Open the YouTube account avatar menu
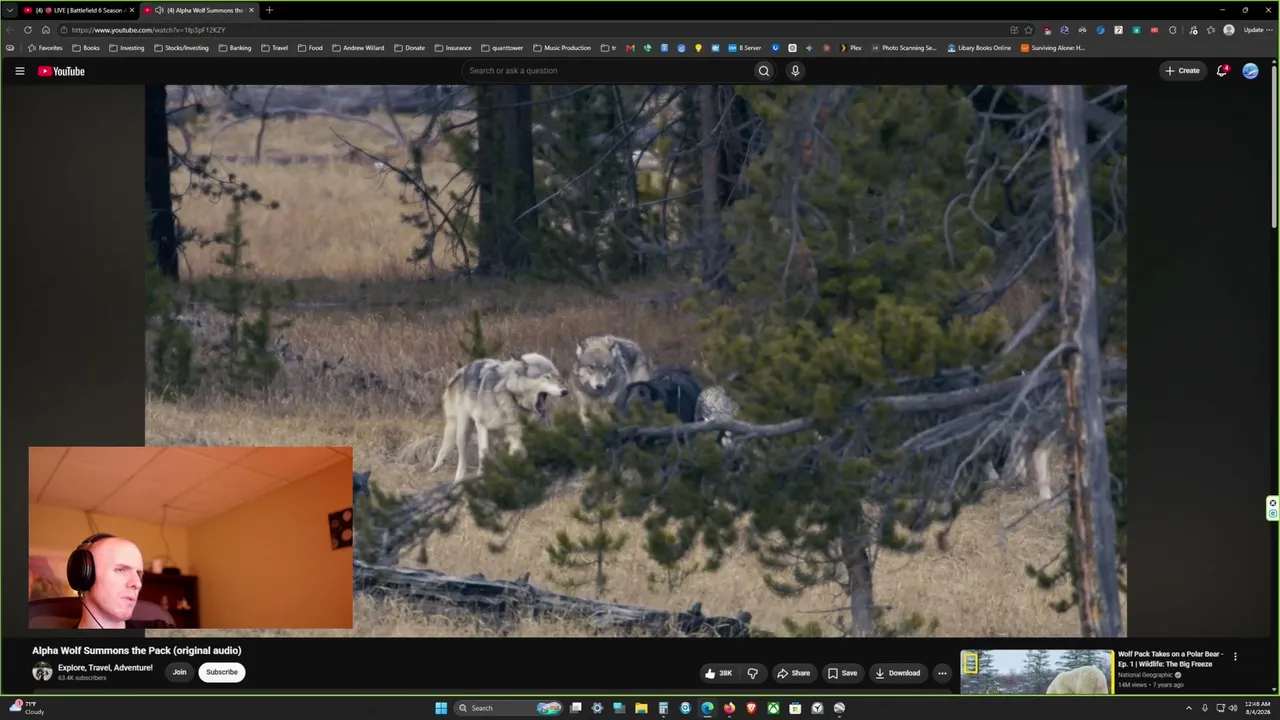The width and height of the screenshot is (1280, 720). (x=1250, y=71)
